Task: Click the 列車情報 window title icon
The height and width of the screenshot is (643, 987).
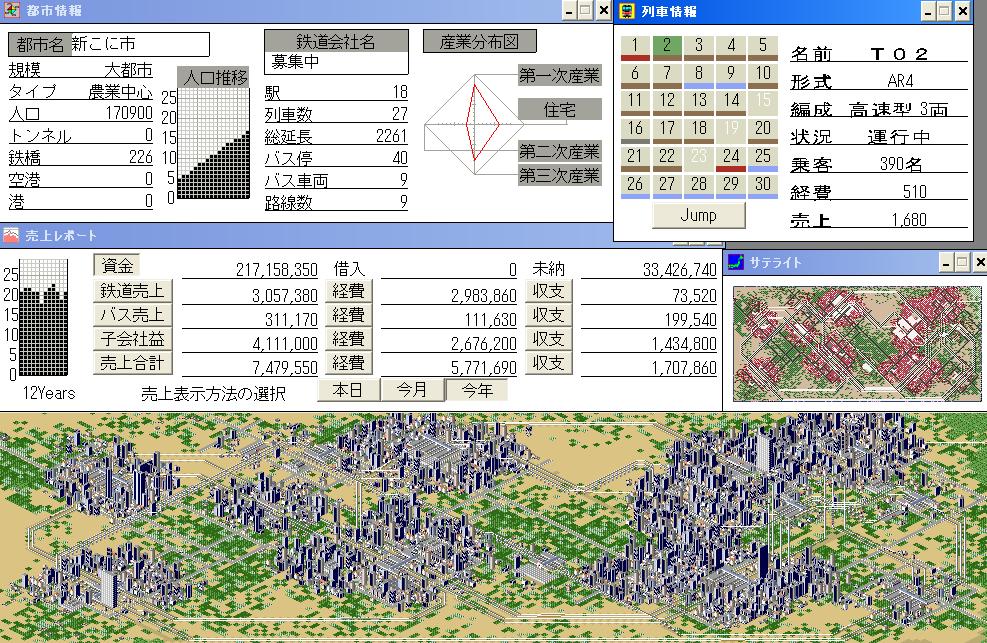Action: 626,11
